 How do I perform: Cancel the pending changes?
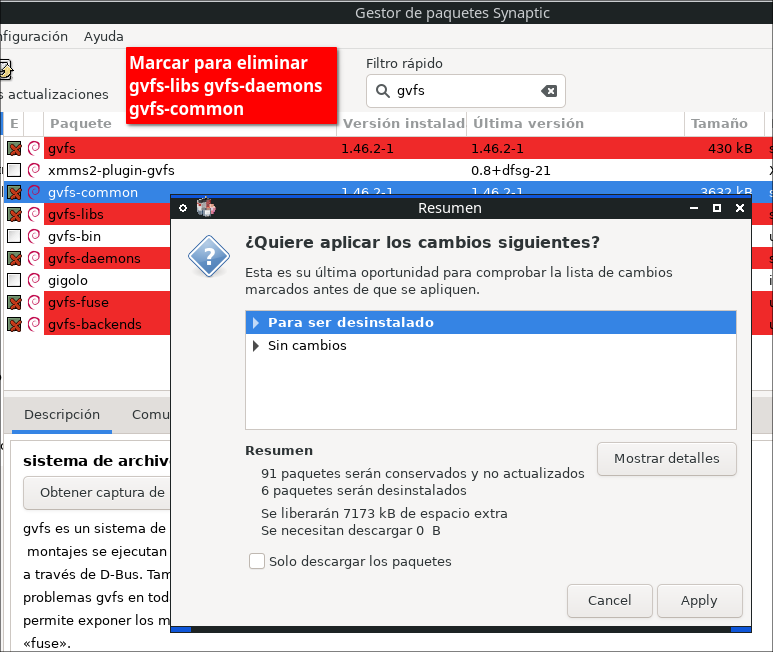point(610,601)
